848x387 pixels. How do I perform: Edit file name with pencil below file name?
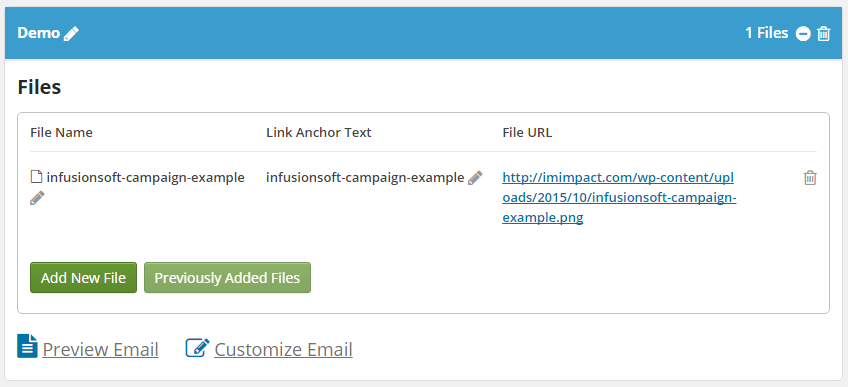[x=37, y=198]
